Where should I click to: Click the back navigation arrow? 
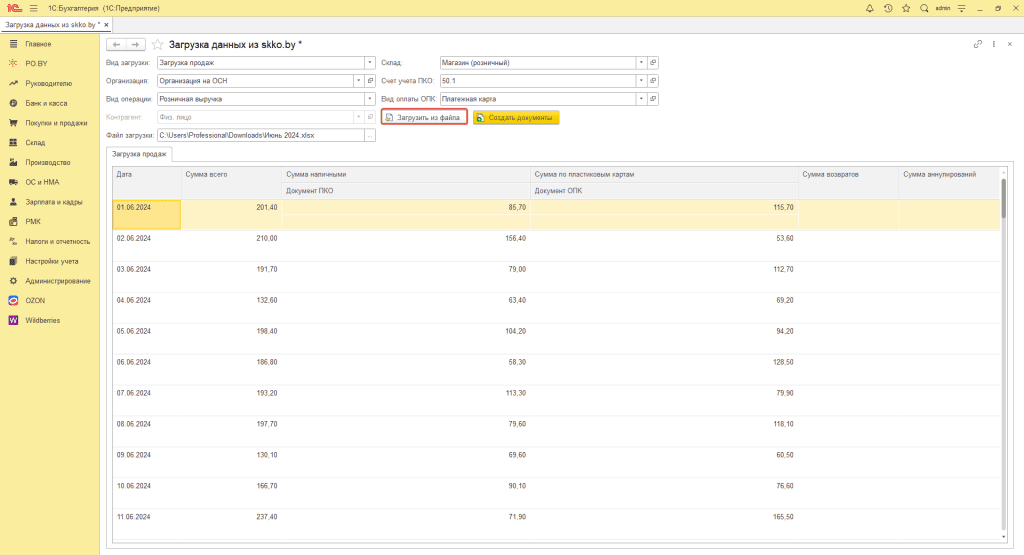click(x=116, y=45)
